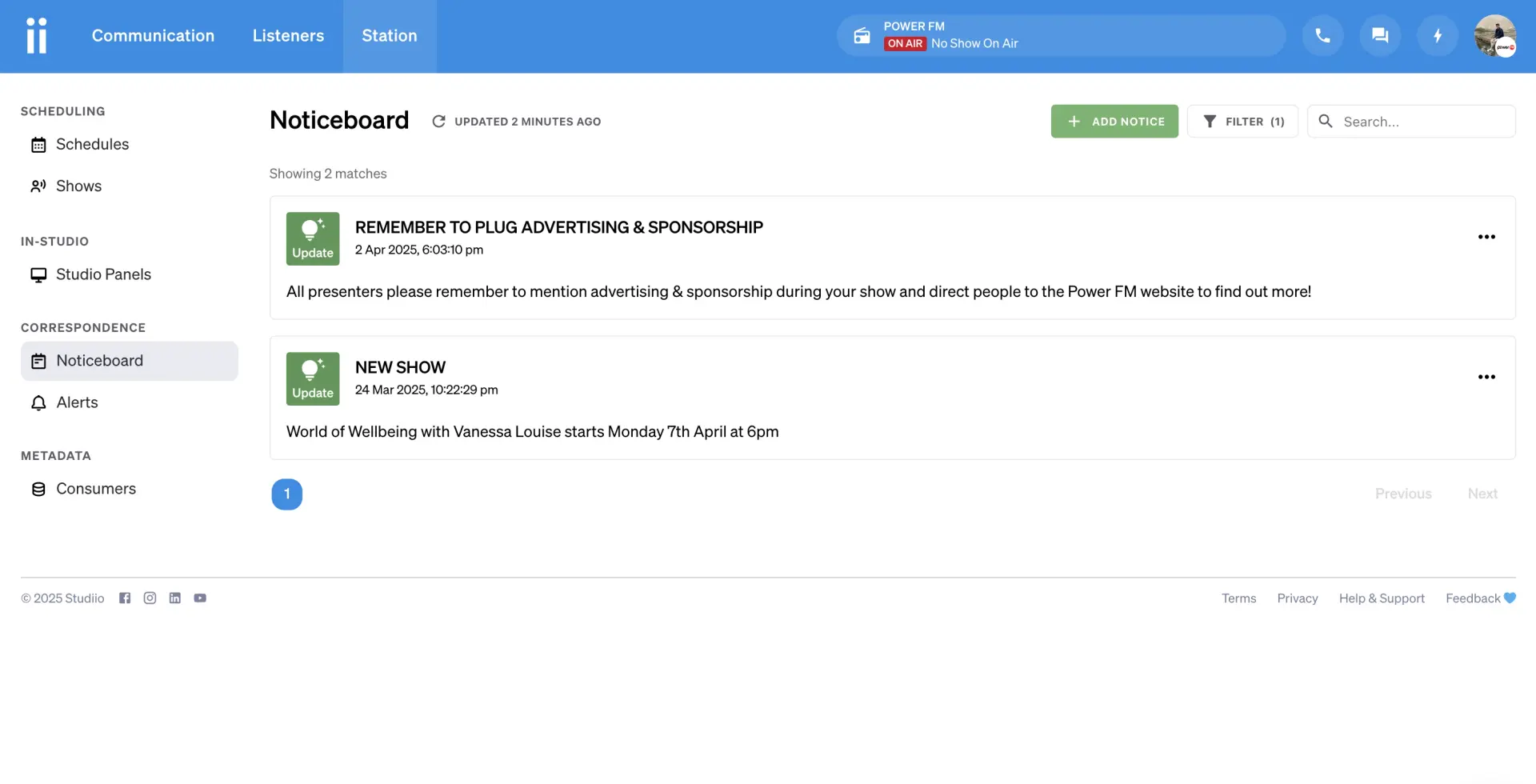The height and width of the screenshot is (784, 1536).
Task: Open the chat messages icon
Action: pos(1380,36)
